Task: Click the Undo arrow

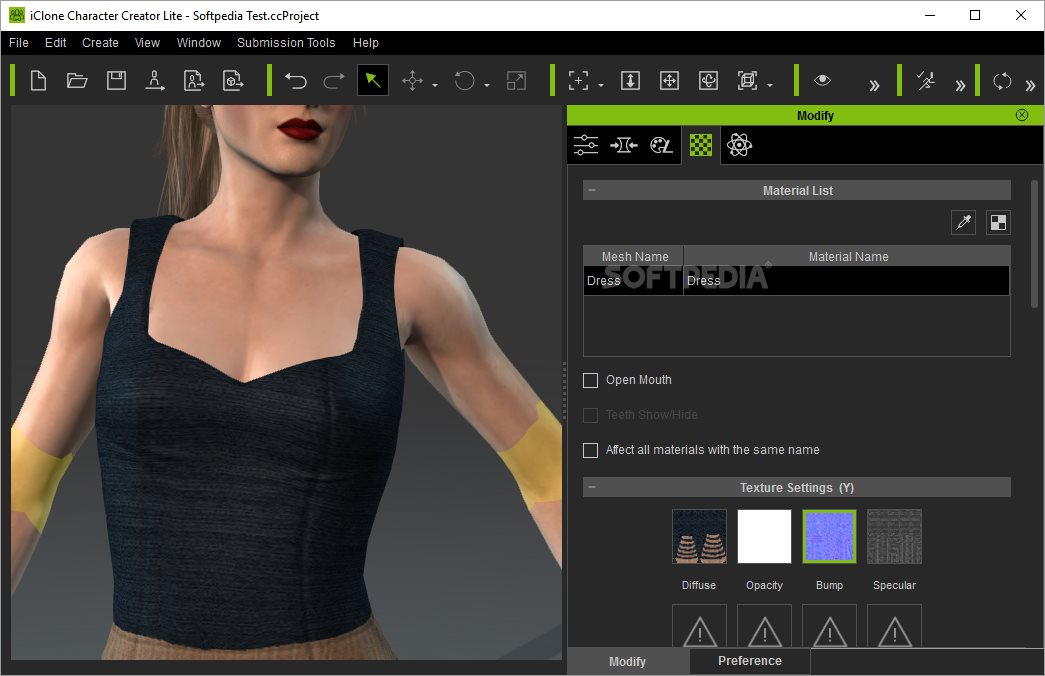Action: click(296, 81)
